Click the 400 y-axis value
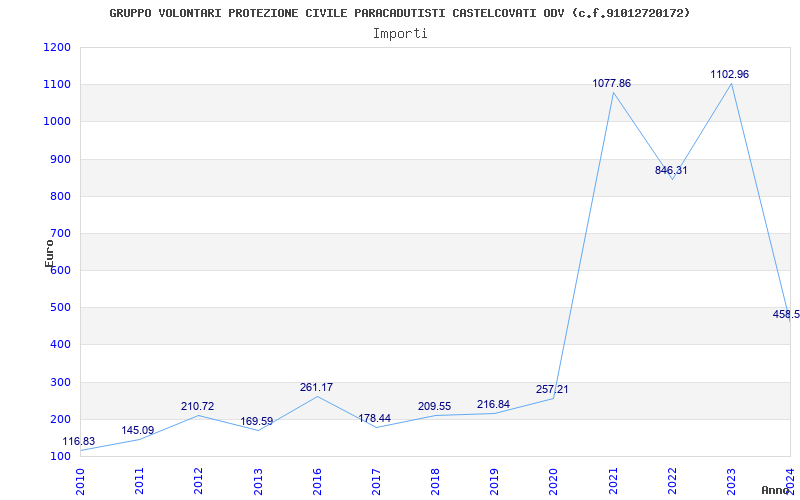Viewport: 800px width, 500px height. click(x=61, y=345)
